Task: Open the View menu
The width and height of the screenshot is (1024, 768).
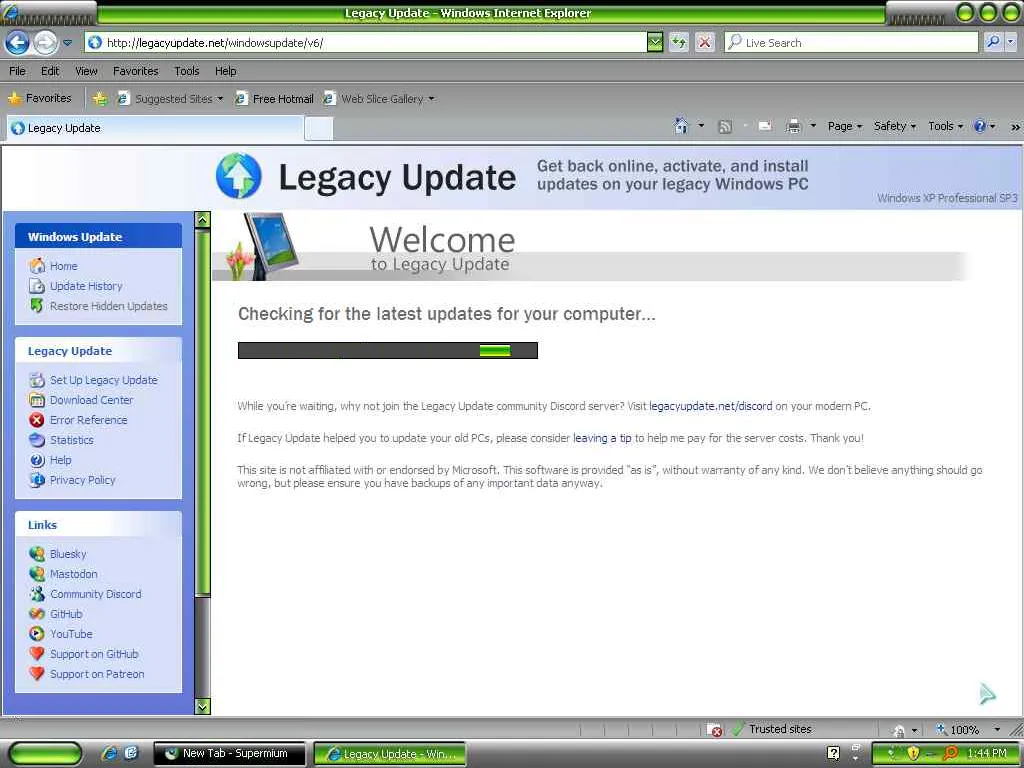Action: tap(86, 71)
